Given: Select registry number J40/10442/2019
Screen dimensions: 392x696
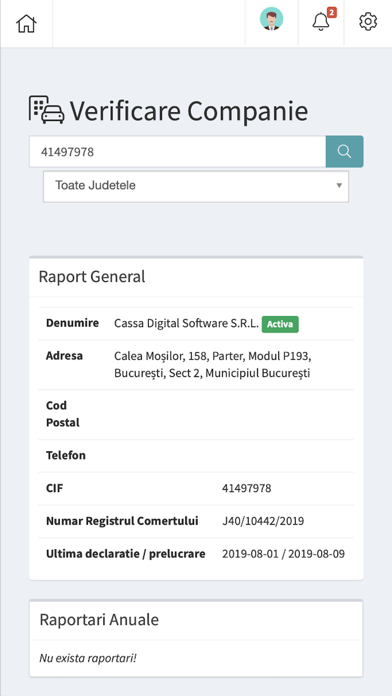Looking at the screenshot, I should (x=263, y=521).
